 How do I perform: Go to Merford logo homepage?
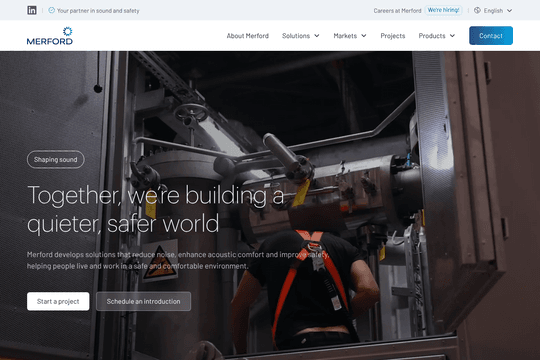(x=50, y=36)
